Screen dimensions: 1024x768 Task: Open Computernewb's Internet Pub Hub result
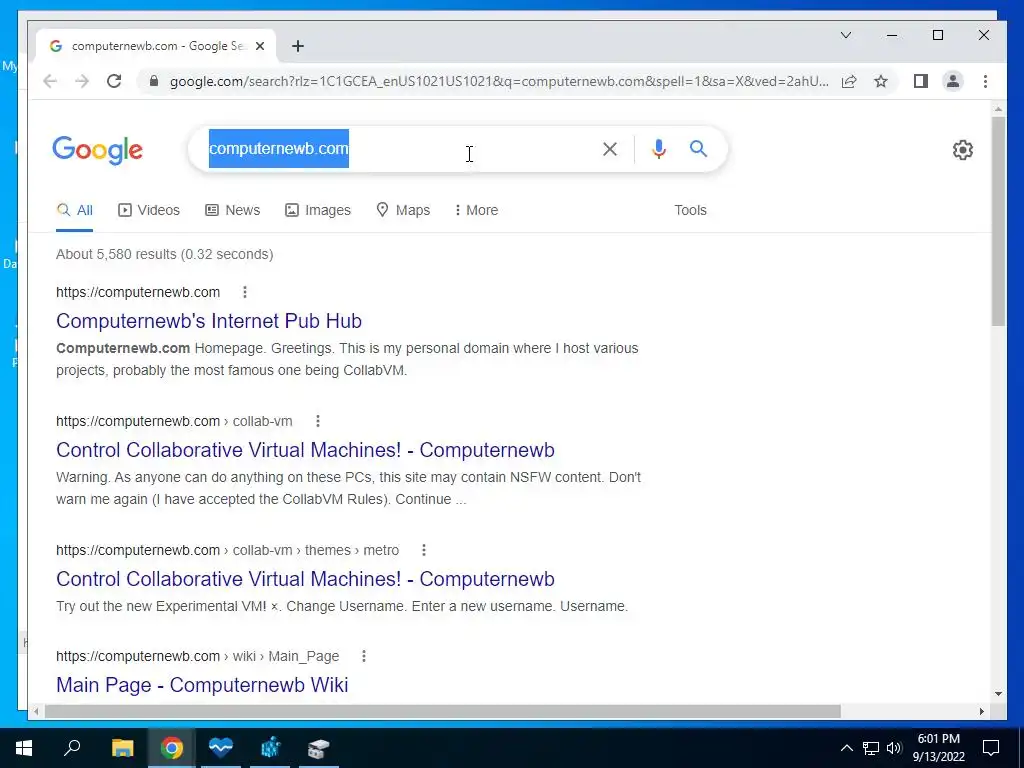coord(209,321)
